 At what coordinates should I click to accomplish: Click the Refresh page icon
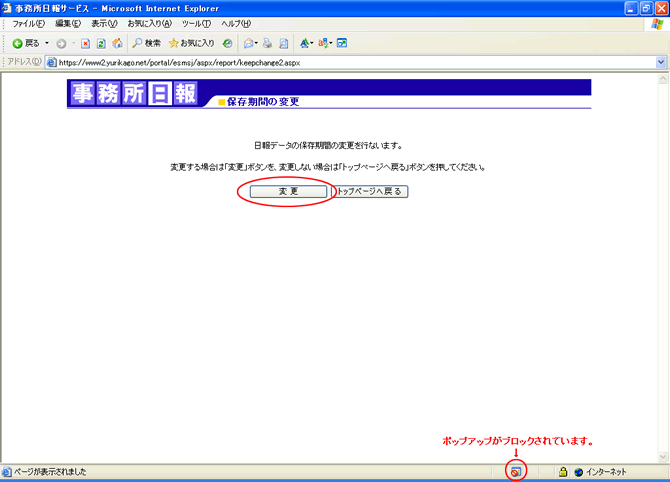(x=101, y=43)
